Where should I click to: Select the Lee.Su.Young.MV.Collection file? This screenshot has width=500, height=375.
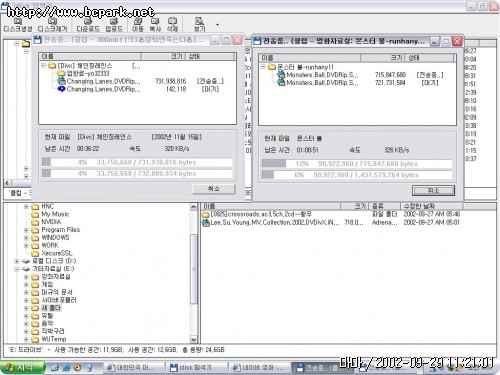(x=270, y=222)
